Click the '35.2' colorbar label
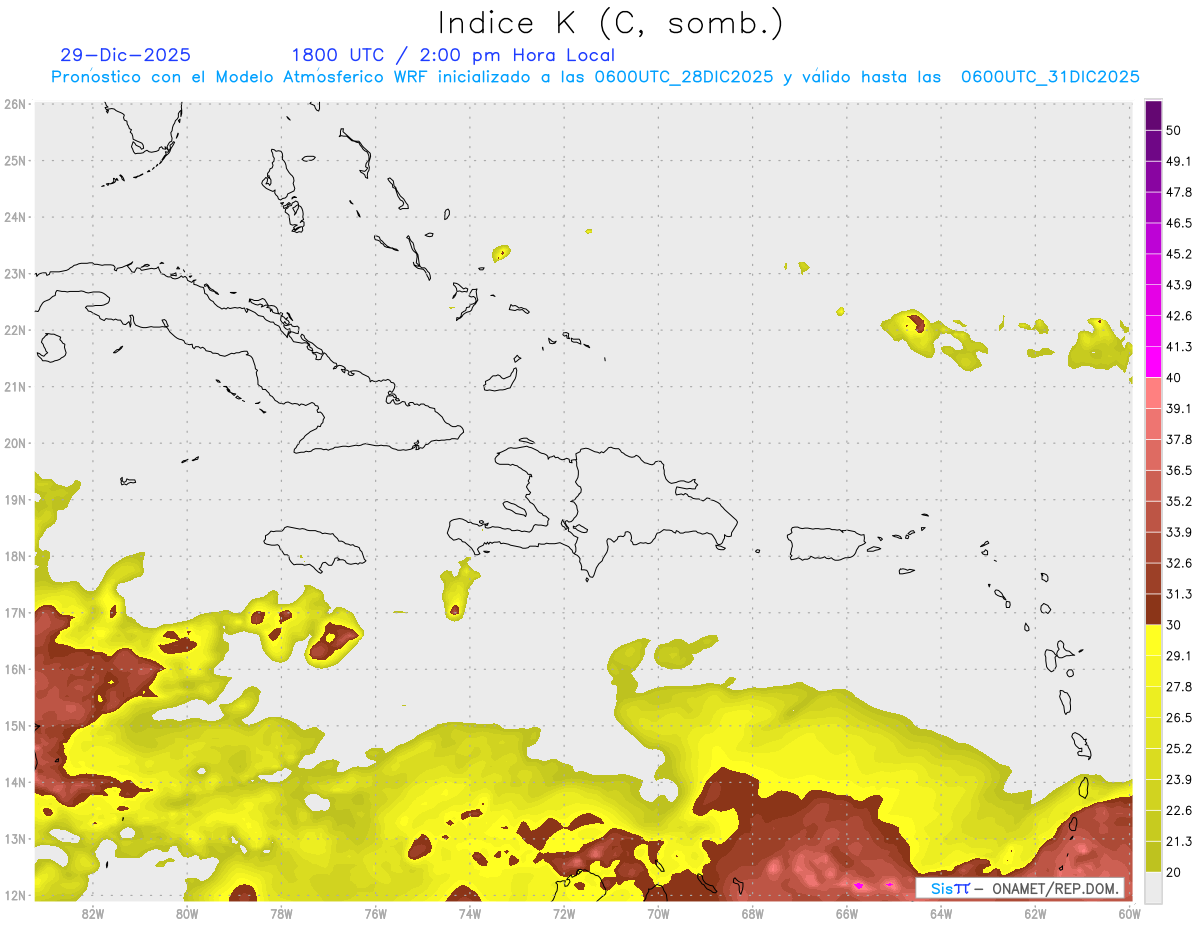1200x927 pixels. click(1178, 501)
